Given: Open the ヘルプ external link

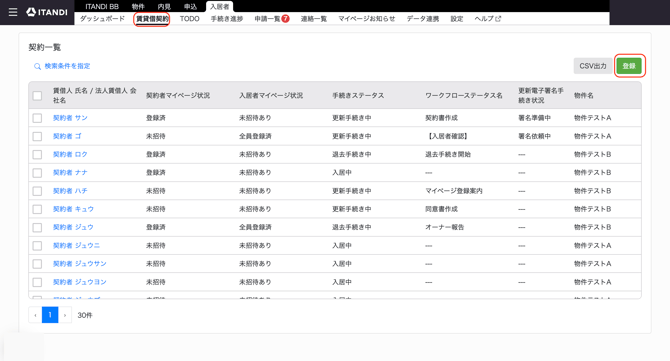Looking at the screenshot, I should tap(488, 19).
